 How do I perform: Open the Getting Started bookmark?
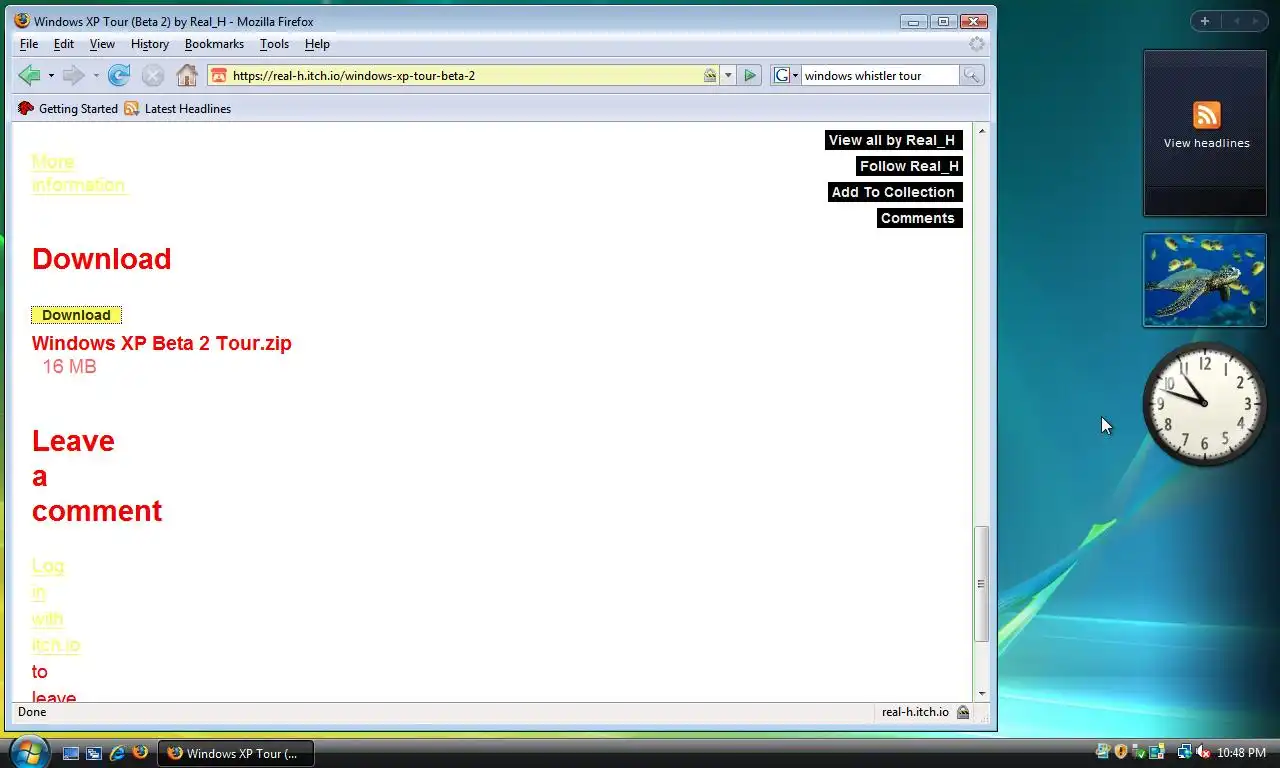point(68,109)
